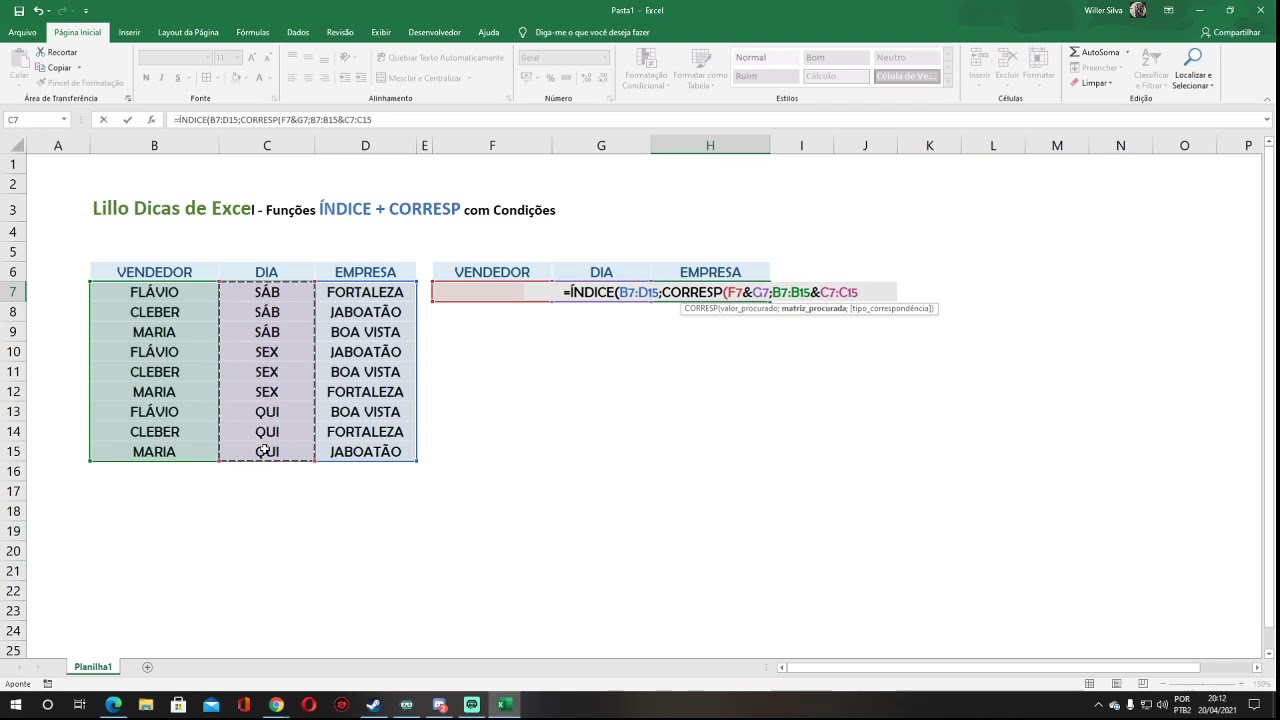
Task: Click the Recortar (Cut) command
Action: click(56, 52)
